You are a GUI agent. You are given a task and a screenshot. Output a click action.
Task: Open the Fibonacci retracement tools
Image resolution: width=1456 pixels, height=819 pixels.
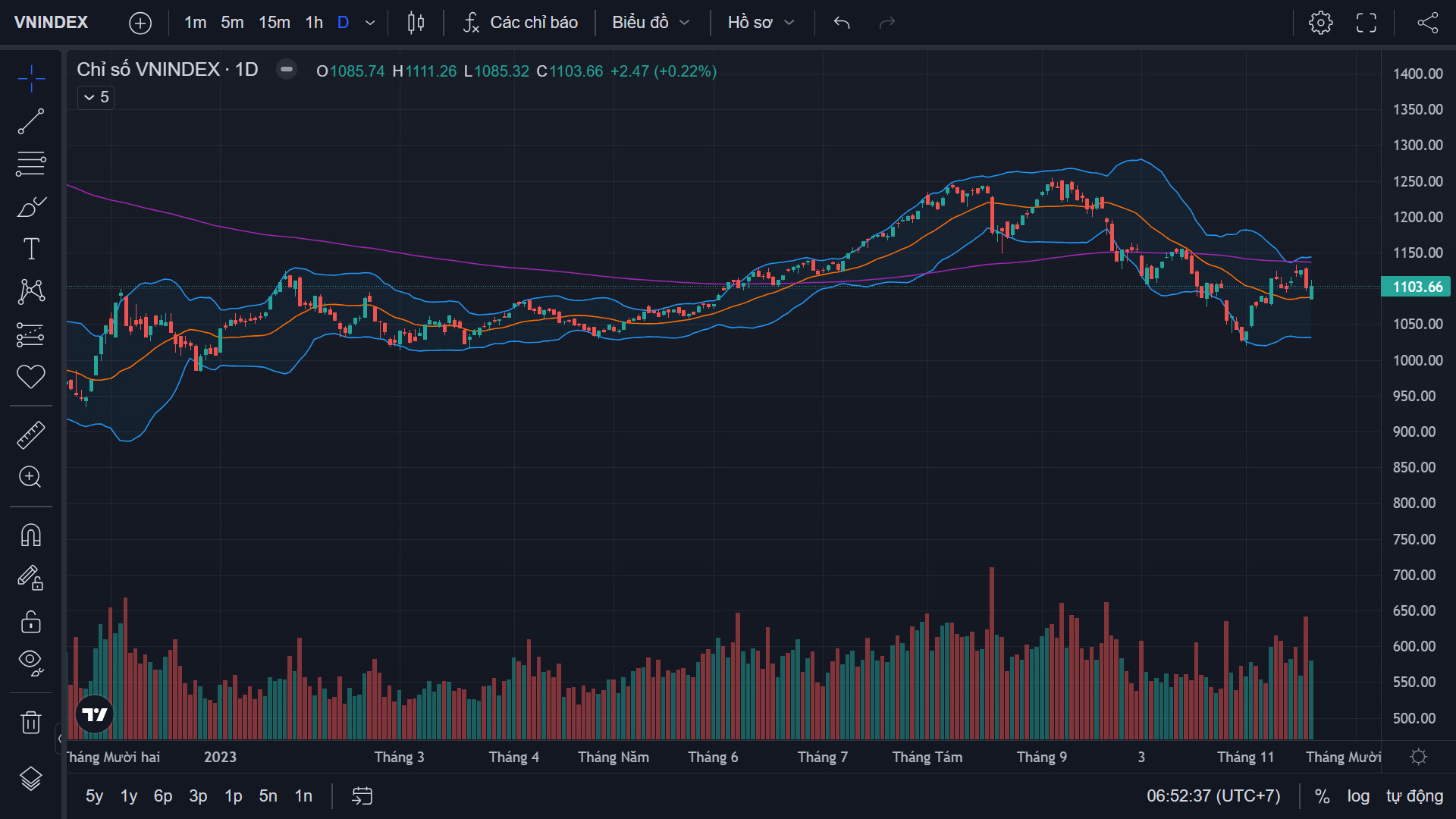(x=31, y=164)
